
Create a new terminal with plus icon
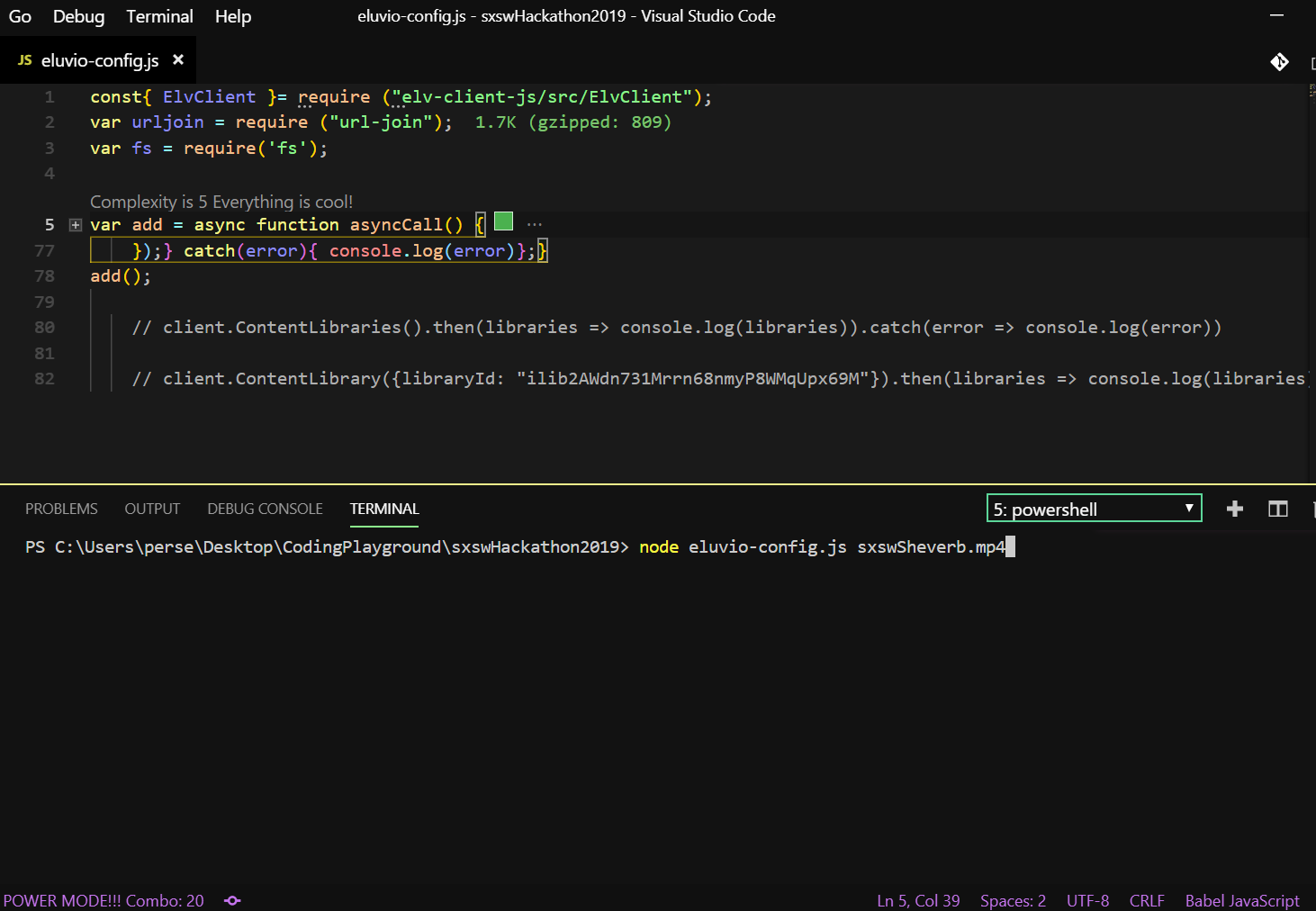[1235, 509]
